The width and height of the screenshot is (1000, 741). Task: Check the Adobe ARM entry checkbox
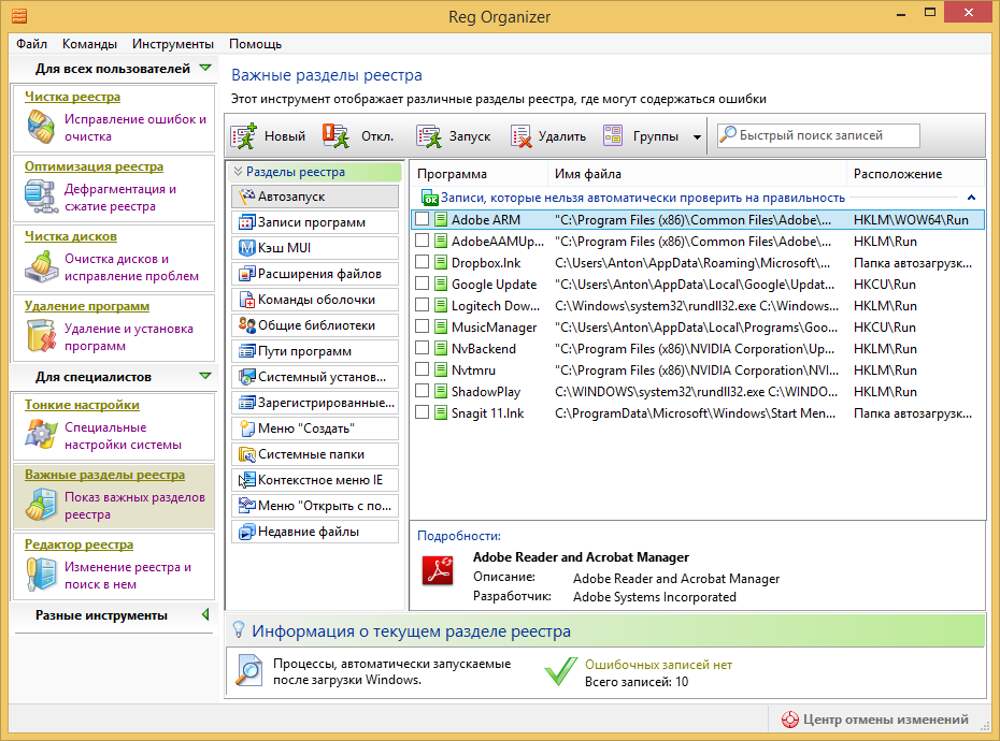click(x=422, y=219)
